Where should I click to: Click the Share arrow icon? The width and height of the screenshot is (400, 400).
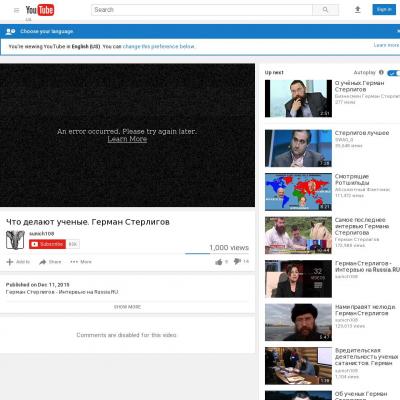pos(43,262)
